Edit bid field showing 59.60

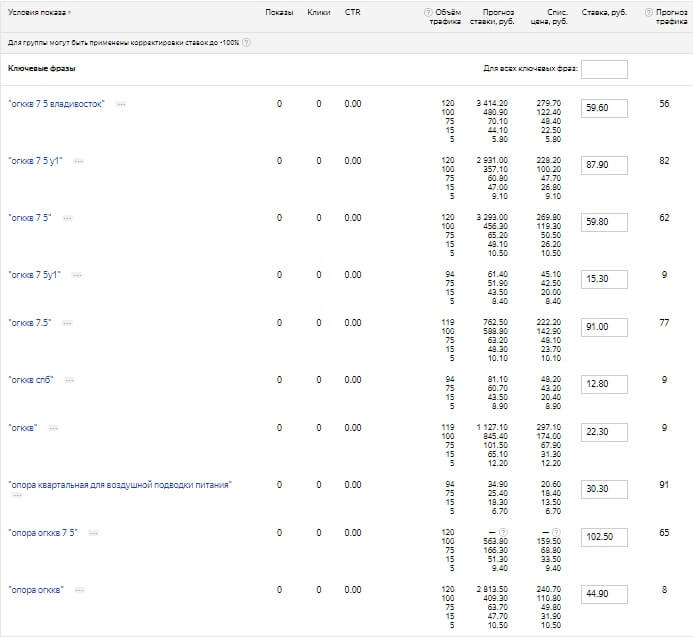click(x=604, y=108)
